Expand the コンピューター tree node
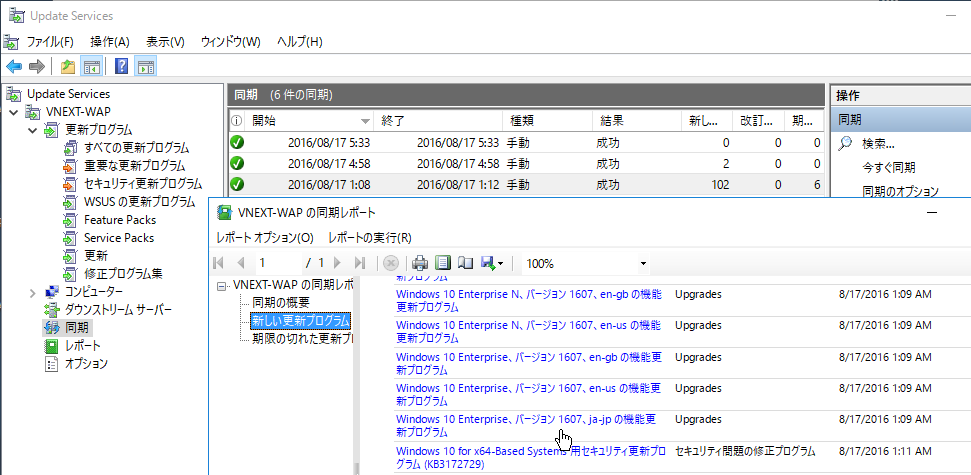 point(32,292)
